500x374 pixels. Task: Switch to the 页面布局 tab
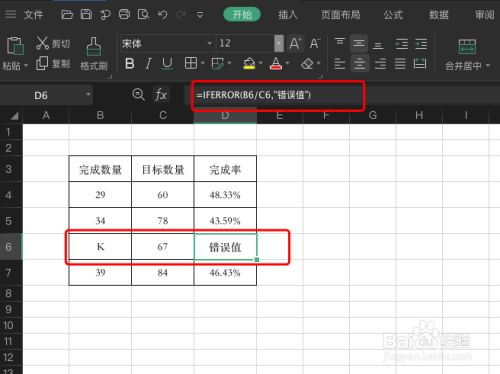tap(341, 15)
